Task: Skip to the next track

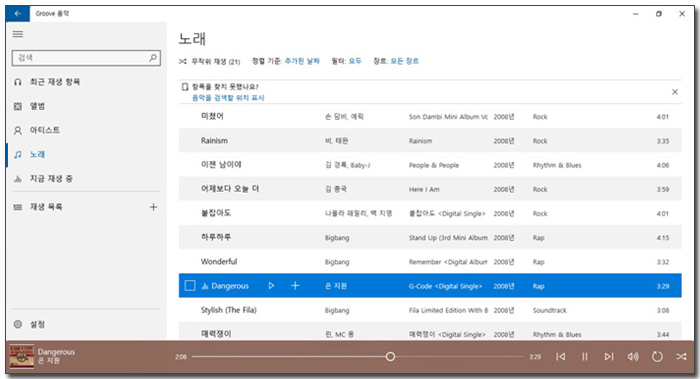Action: pyautogui.click(x=609, y=356)
